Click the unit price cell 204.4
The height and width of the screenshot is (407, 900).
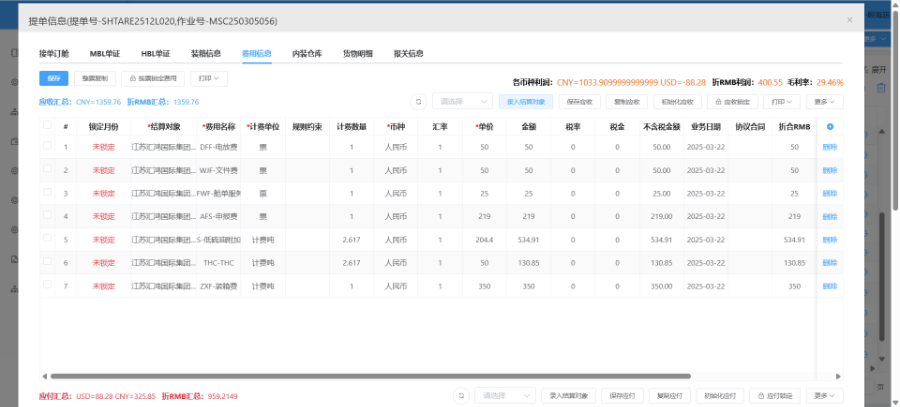pyautogui.click(x=484, y=239)
